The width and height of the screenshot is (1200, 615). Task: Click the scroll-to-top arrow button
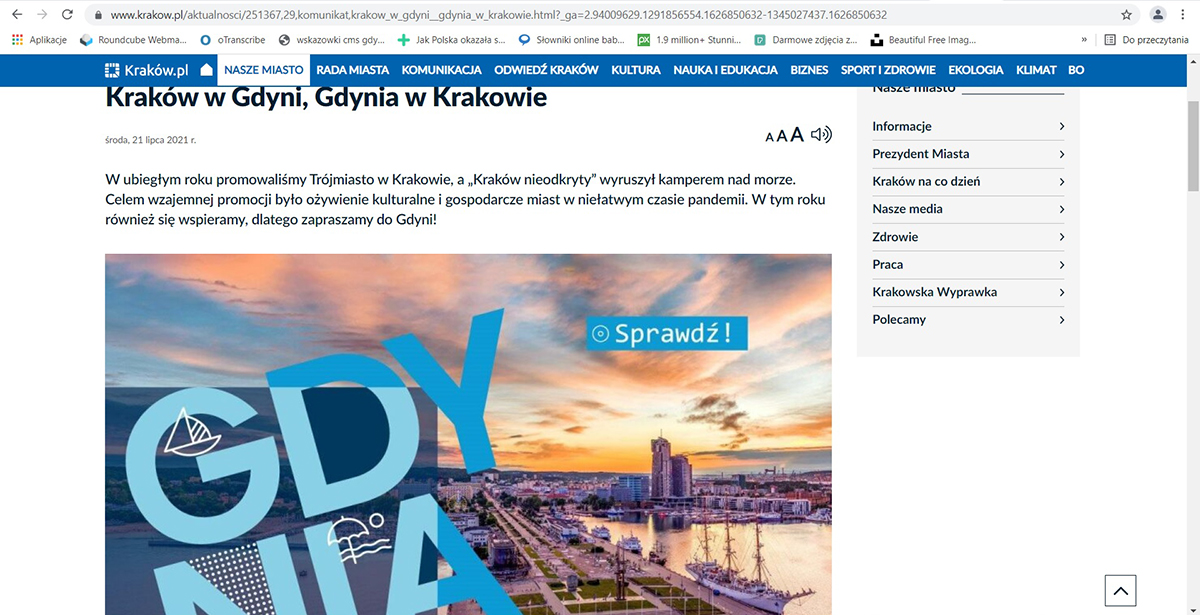pyautogui.click(x=1120, y=591)
